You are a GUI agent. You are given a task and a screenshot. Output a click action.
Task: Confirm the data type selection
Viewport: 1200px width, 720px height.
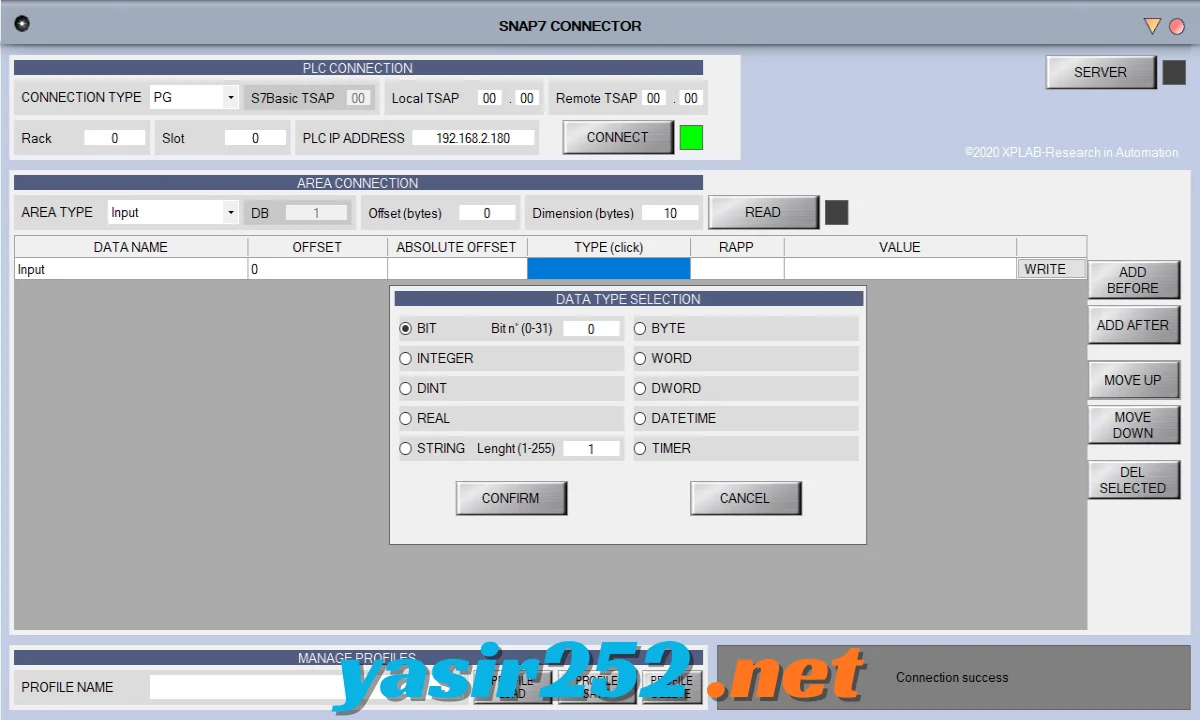511,498
